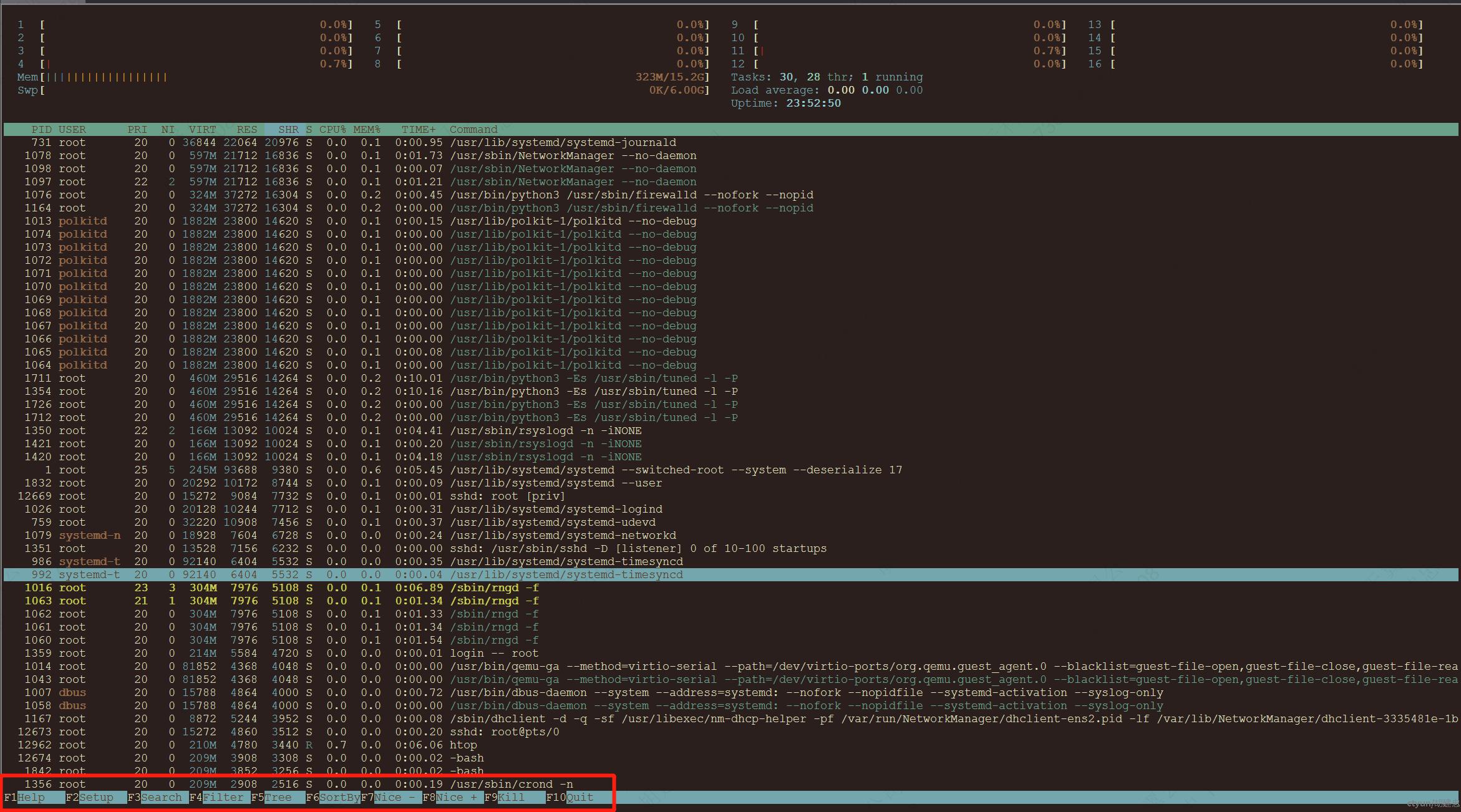
Task: Sort by USER column header
Action: point(72,130)
